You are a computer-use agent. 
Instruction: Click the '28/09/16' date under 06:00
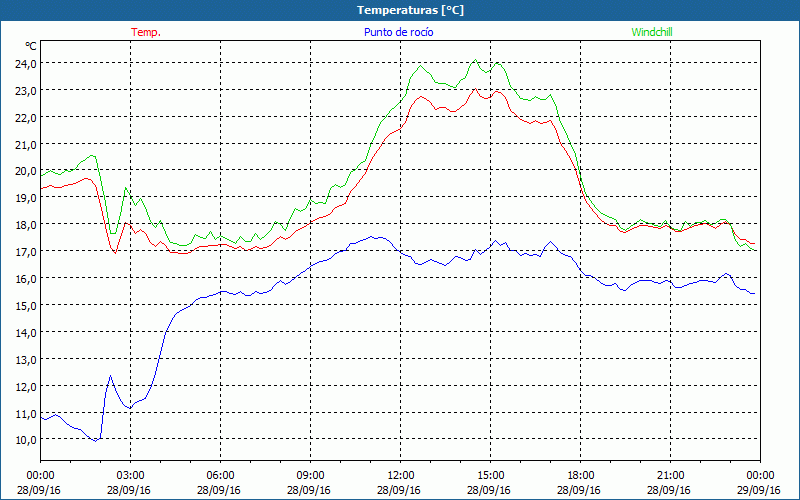coord(219,490)
